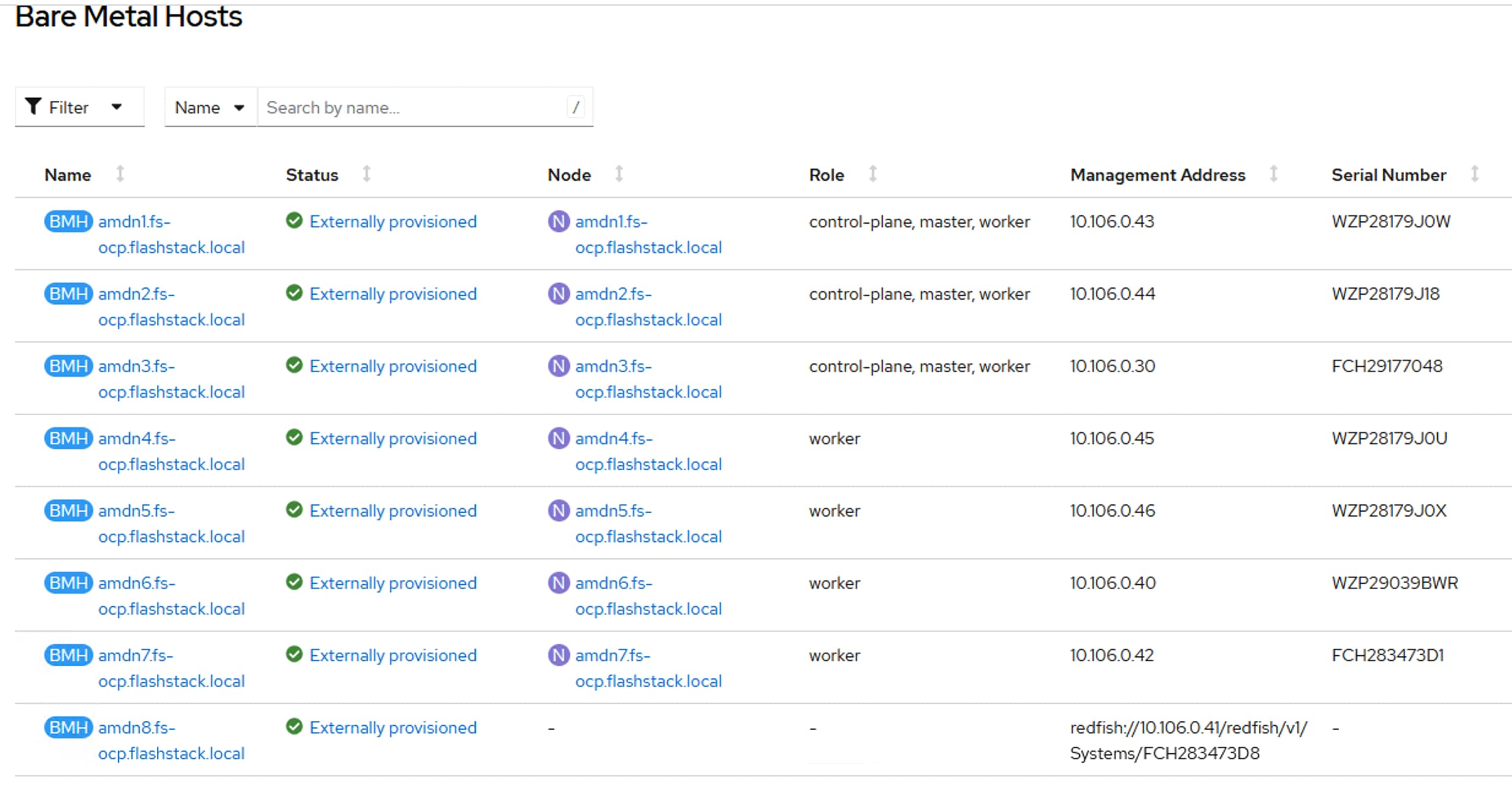This screenshot has width=1512, height=787.
Task: Open node link amdn6.fs-ocp.flashstack.local
Action: (x=647, y=596)
